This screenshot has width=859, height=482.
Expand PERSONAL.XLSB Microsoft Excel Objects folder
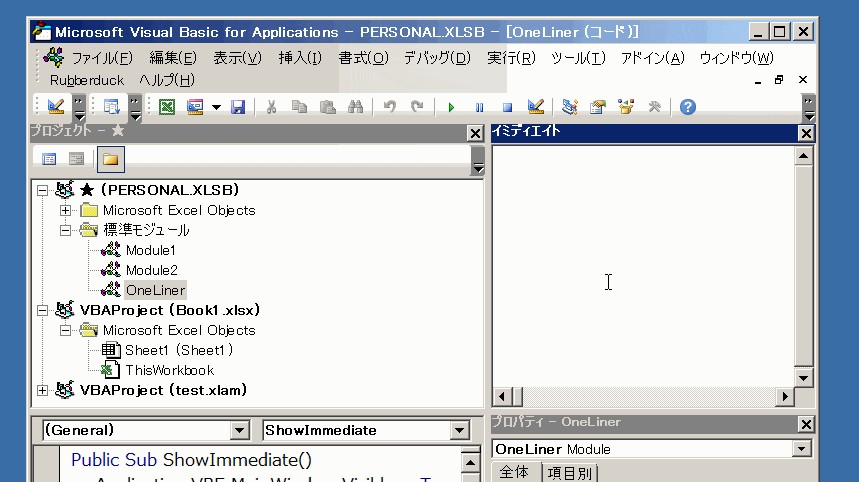pyautogui.click(x=65, y=210)
